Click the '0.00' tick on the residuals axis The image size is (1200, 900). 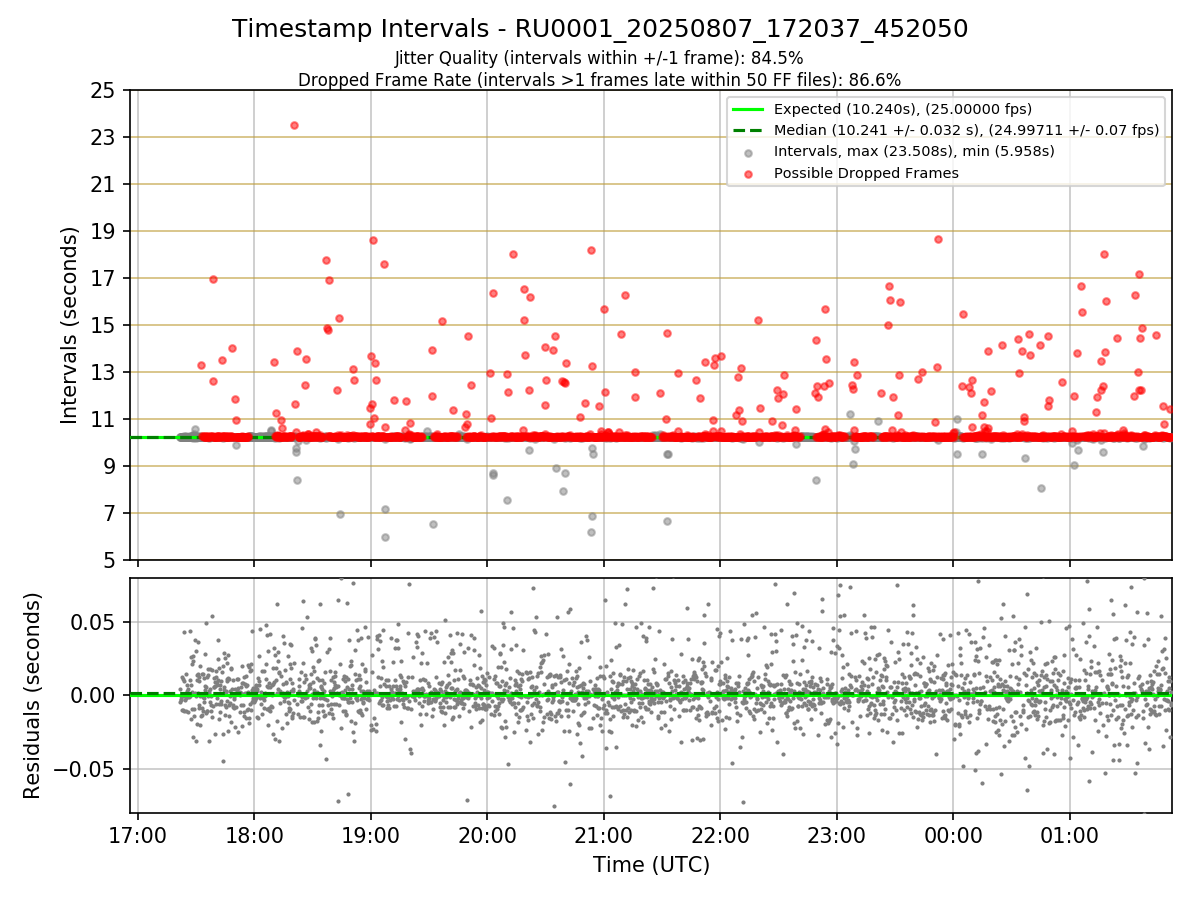(x=92, y=696)
